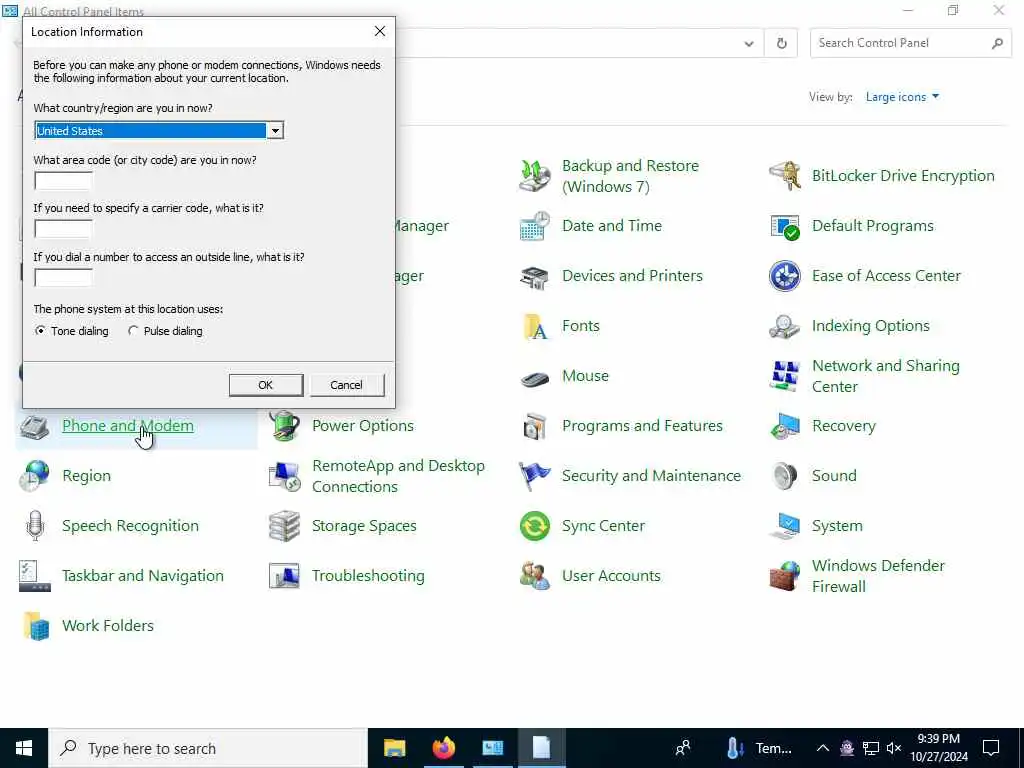Image resolution: width=1024 pixels, height=768 pixels.
Task: Click the Sound speaker icon
Action: click(x=784, y=476)
